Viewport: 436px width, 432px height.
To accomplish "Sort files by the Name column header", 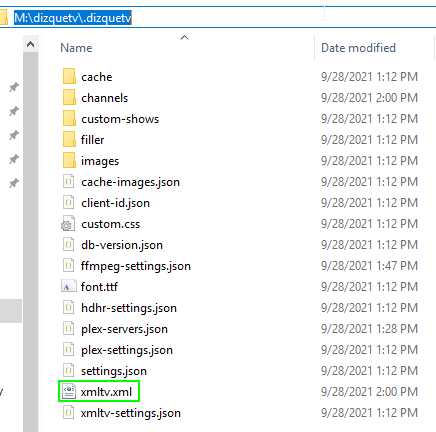I will tap(76, 48).
